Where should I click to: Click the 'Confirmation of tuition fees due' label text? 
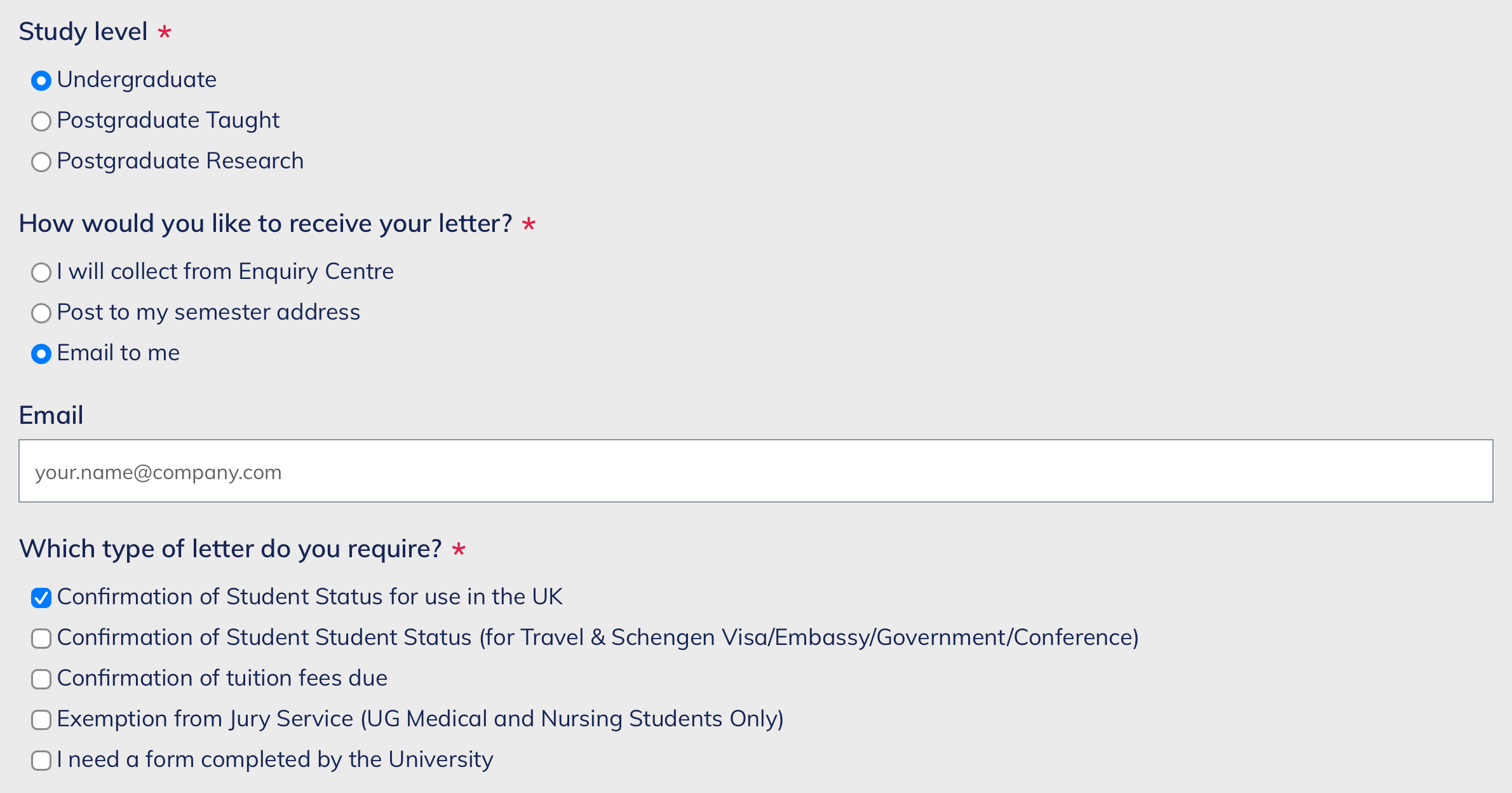(222, 678)
